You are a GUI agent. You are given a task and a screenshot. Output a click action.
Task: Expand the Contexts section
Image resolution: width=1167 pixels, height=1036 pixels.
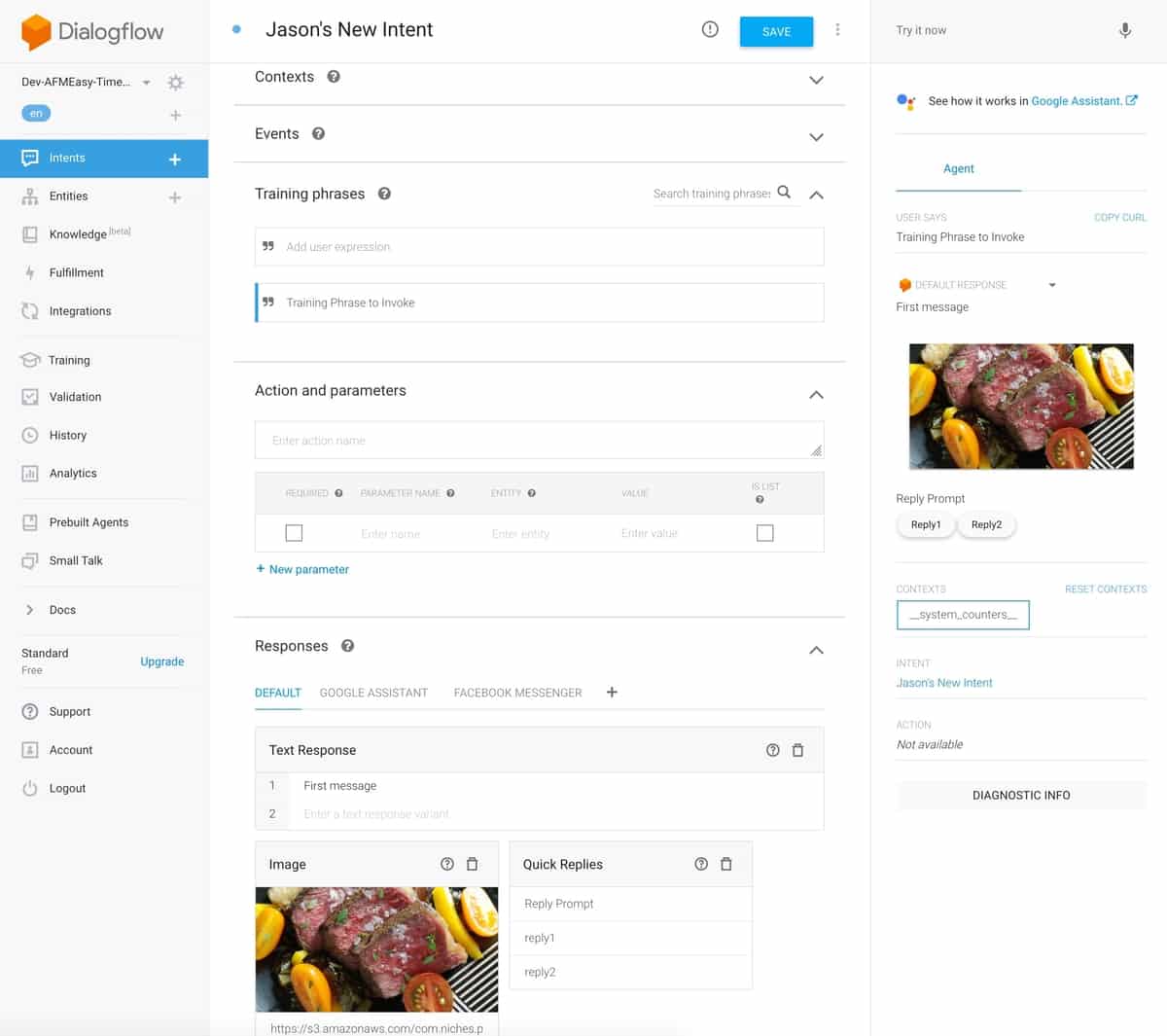point(816,80)
